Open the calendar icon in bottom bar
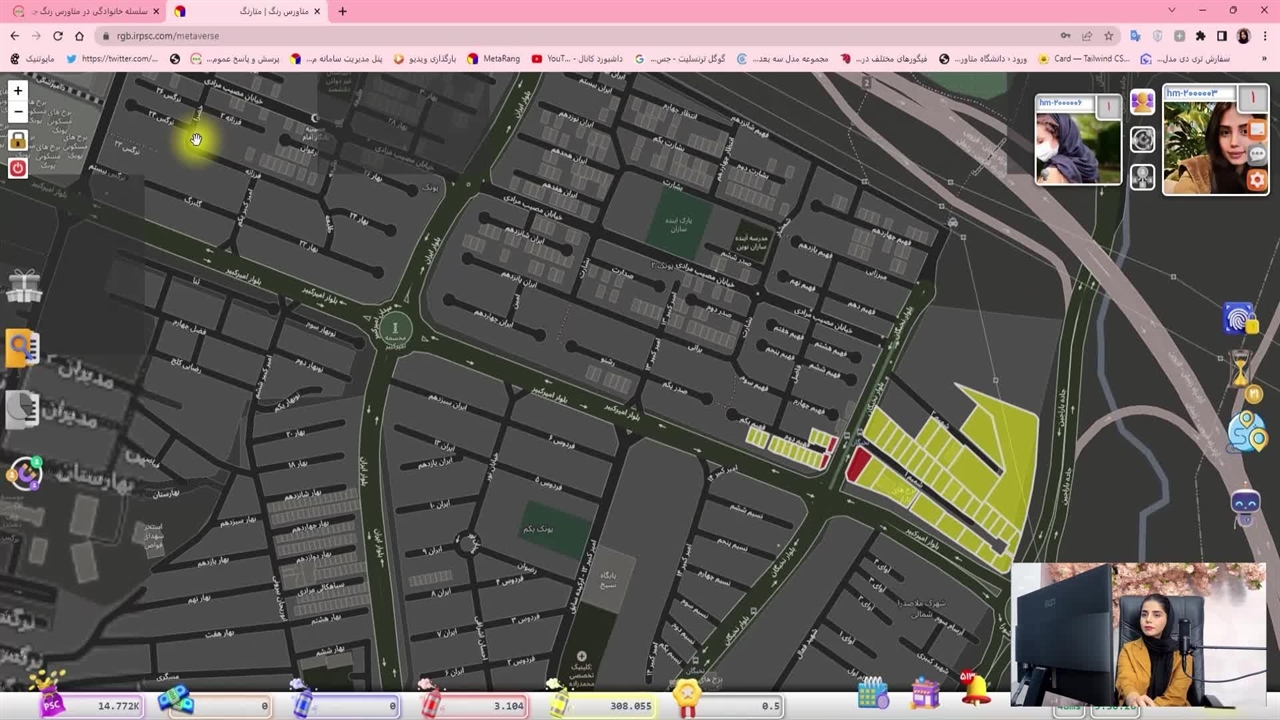This screenshot has width=1280, height=720. (x=873, y=694)
